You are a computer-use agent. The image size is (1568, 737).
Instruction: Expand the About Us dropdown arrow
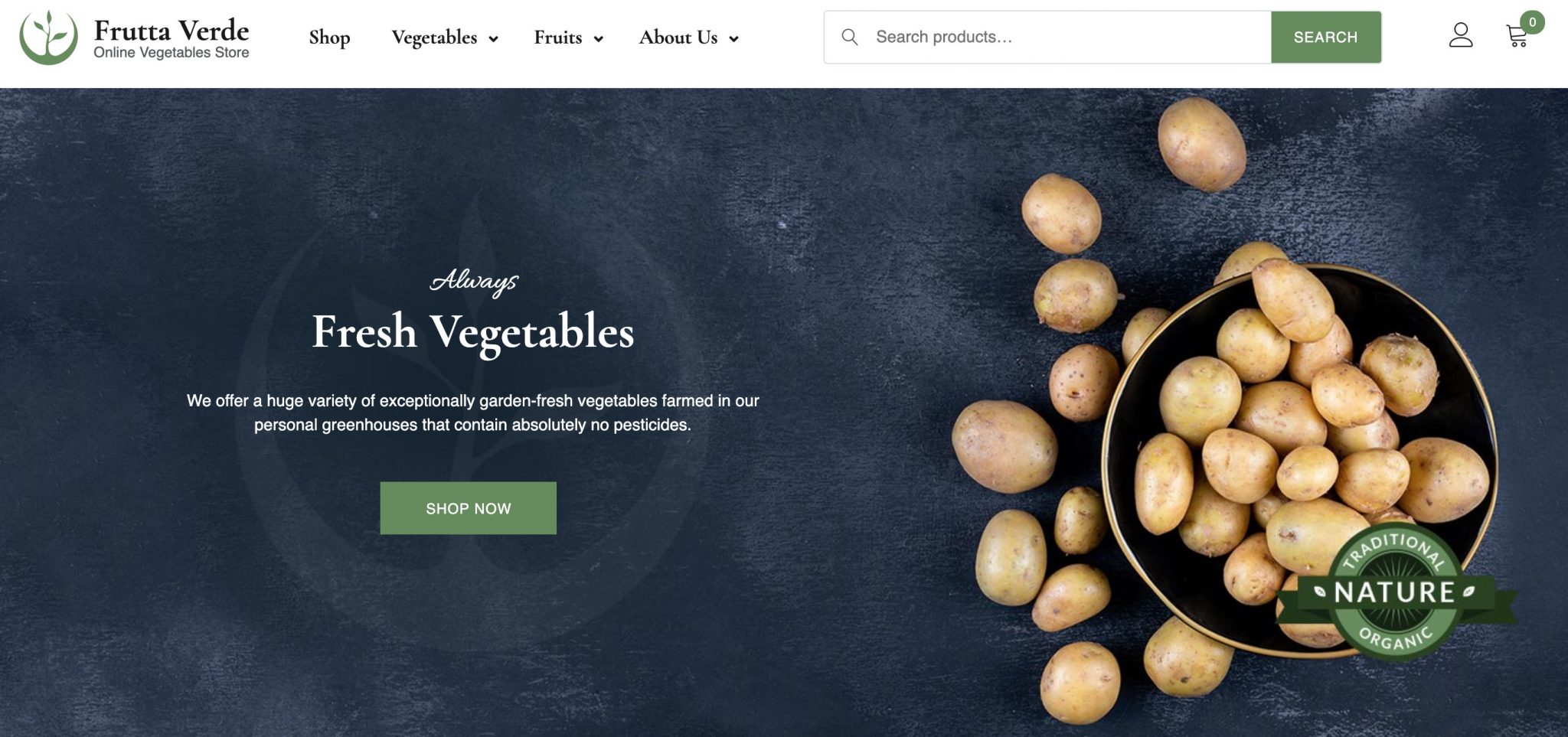coord(733,39)
